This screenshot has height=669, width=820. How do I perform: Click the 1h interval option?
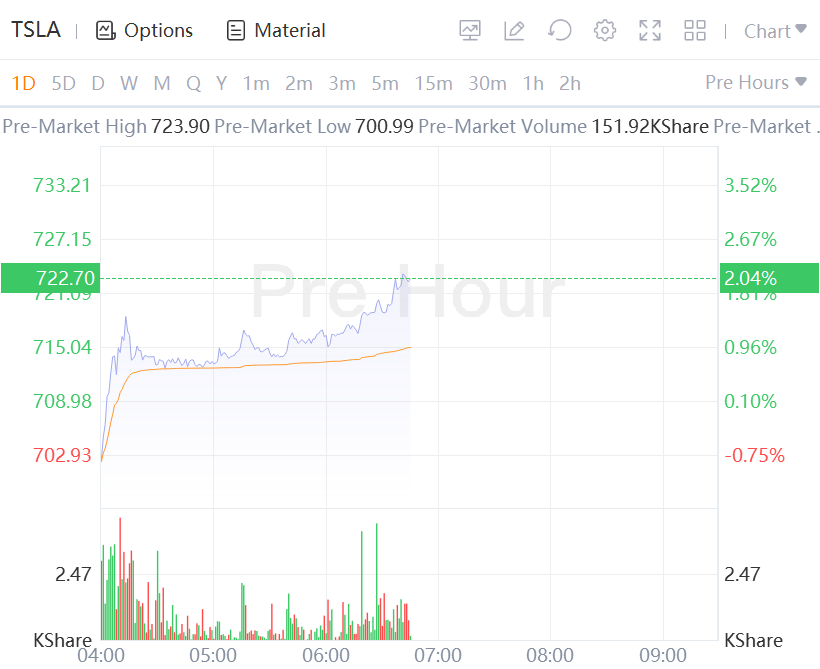(533, 83)
